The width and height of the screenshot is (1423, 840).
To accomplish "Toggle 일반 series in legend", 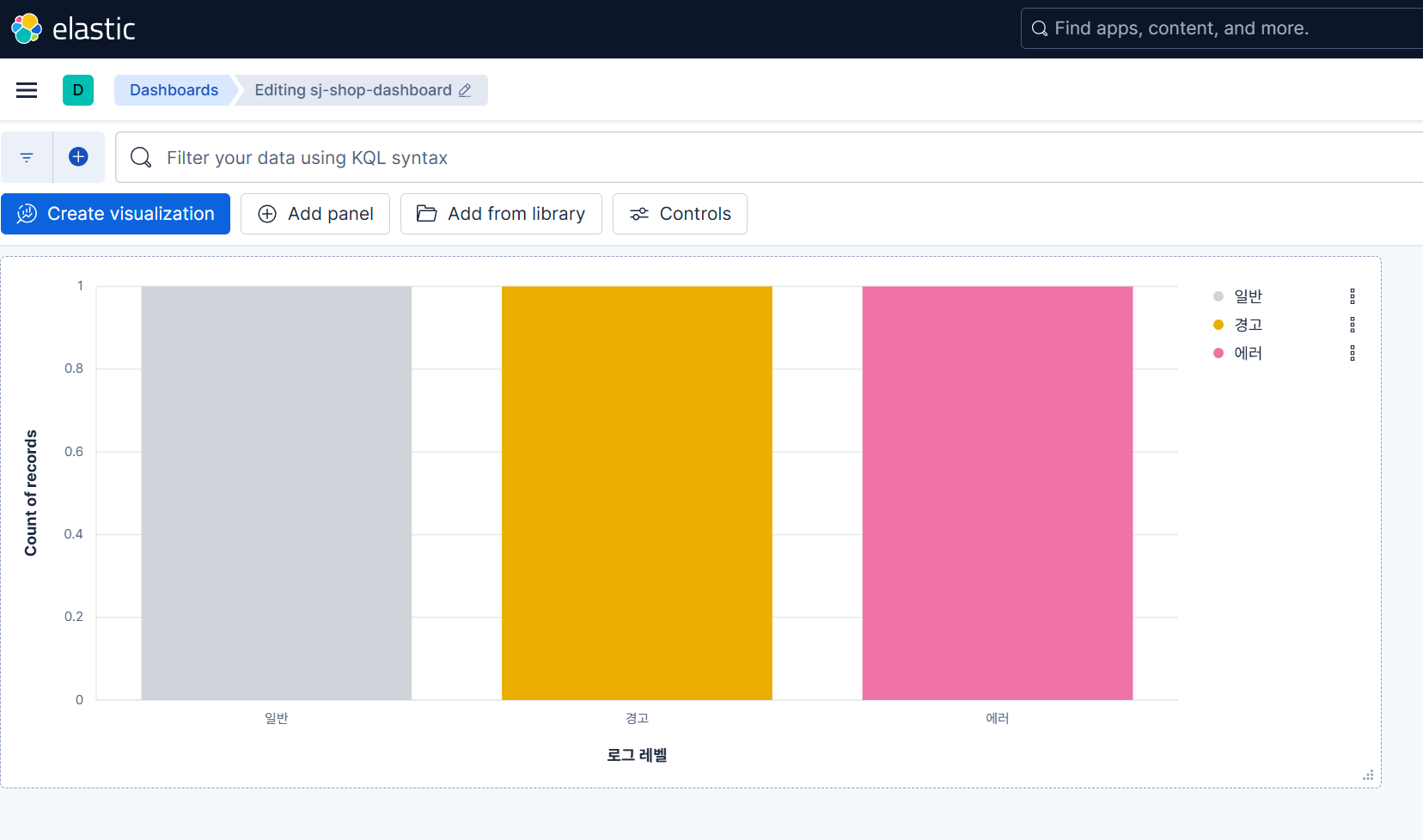I will pos(1248,296).
